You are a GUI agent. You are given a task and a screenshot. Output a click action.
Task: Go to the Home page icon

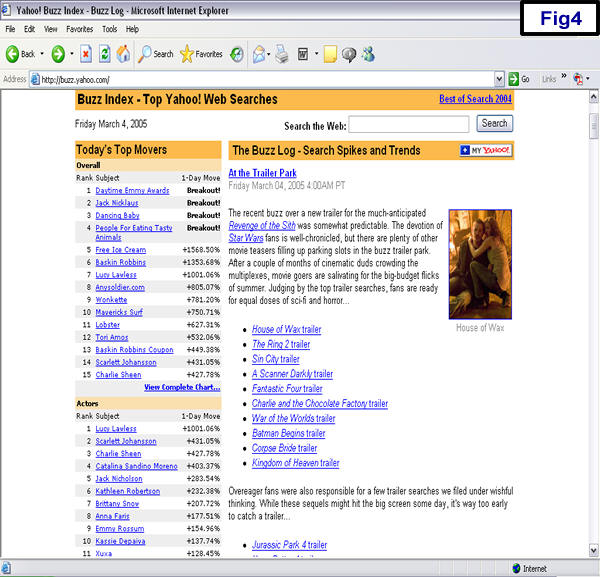click(x=123, y=54)
